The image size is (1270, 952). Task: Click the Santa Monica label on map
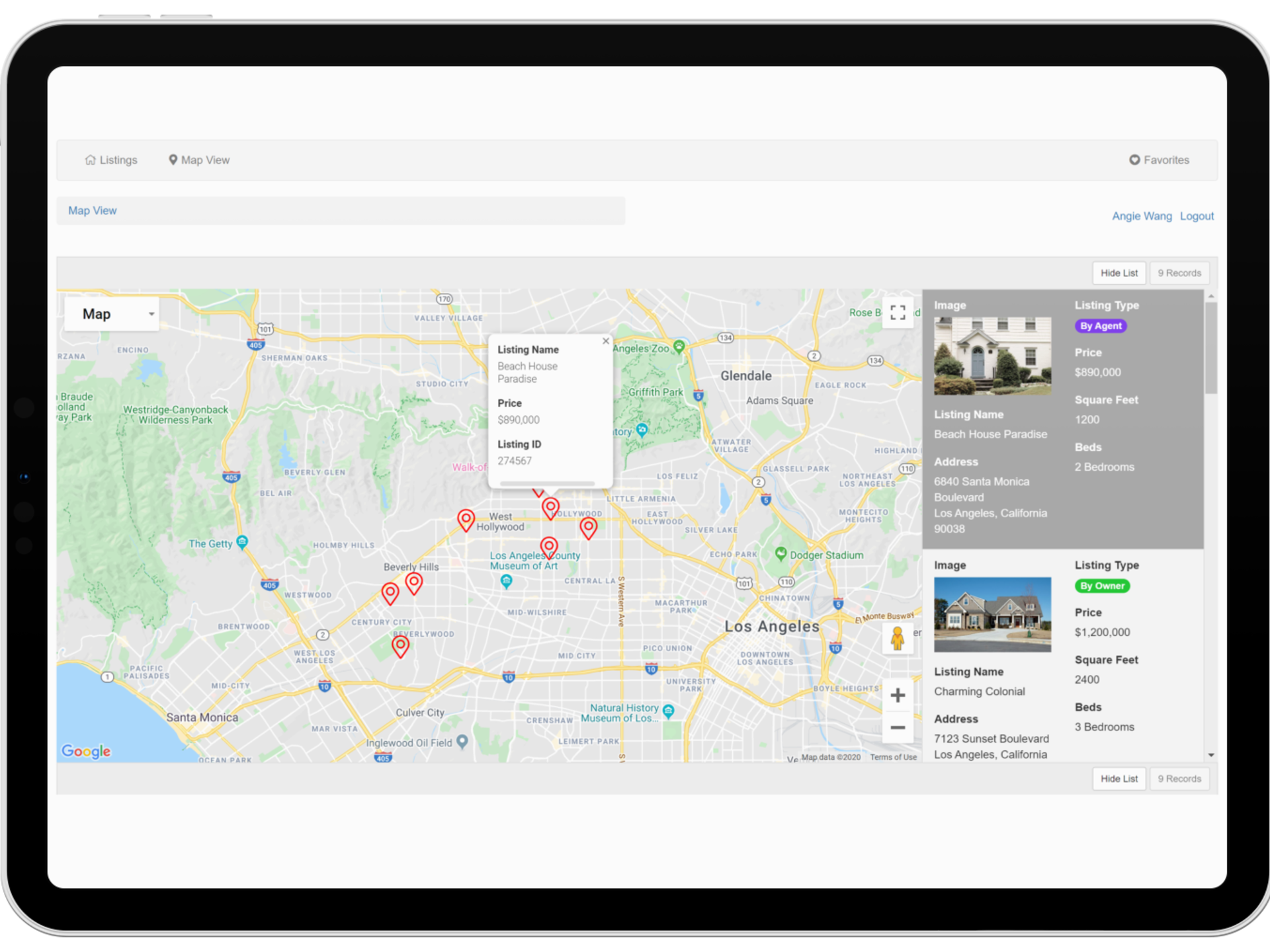pyautogui.click(x=202, y=717)
